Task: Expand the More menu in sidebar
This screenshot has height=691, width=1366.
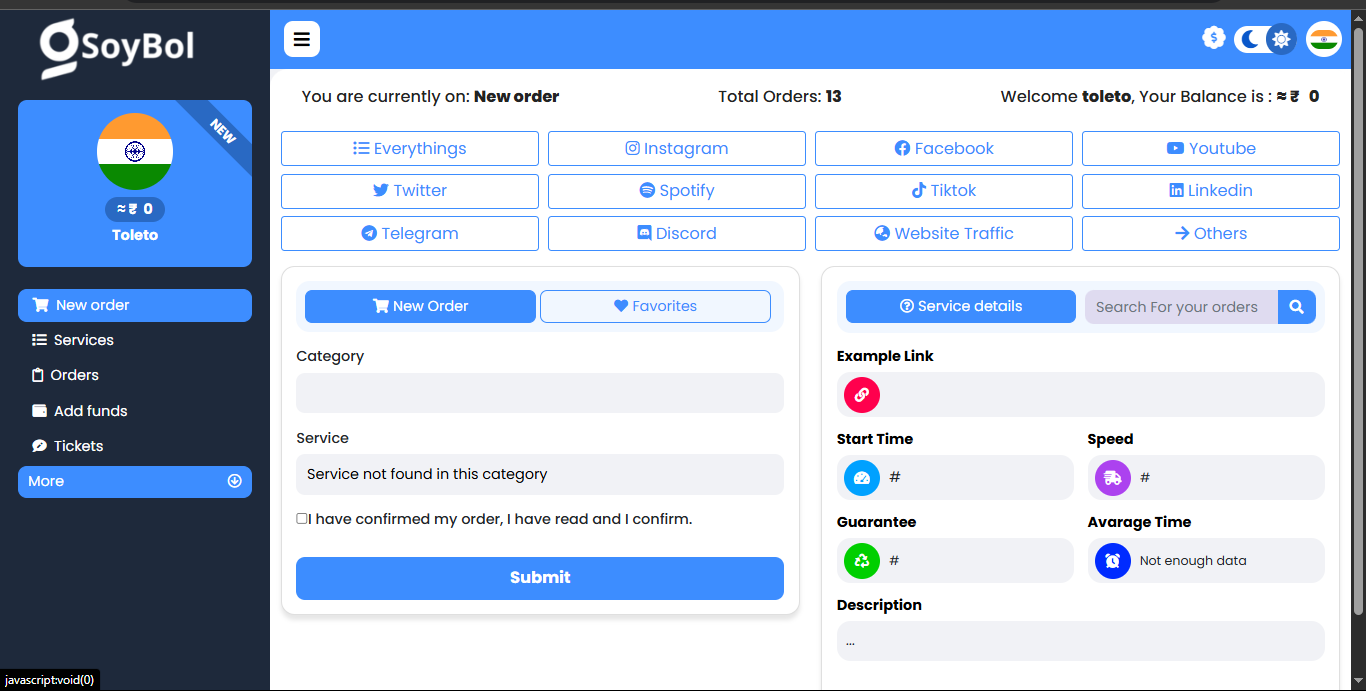Action: click(x=135, y=481)
